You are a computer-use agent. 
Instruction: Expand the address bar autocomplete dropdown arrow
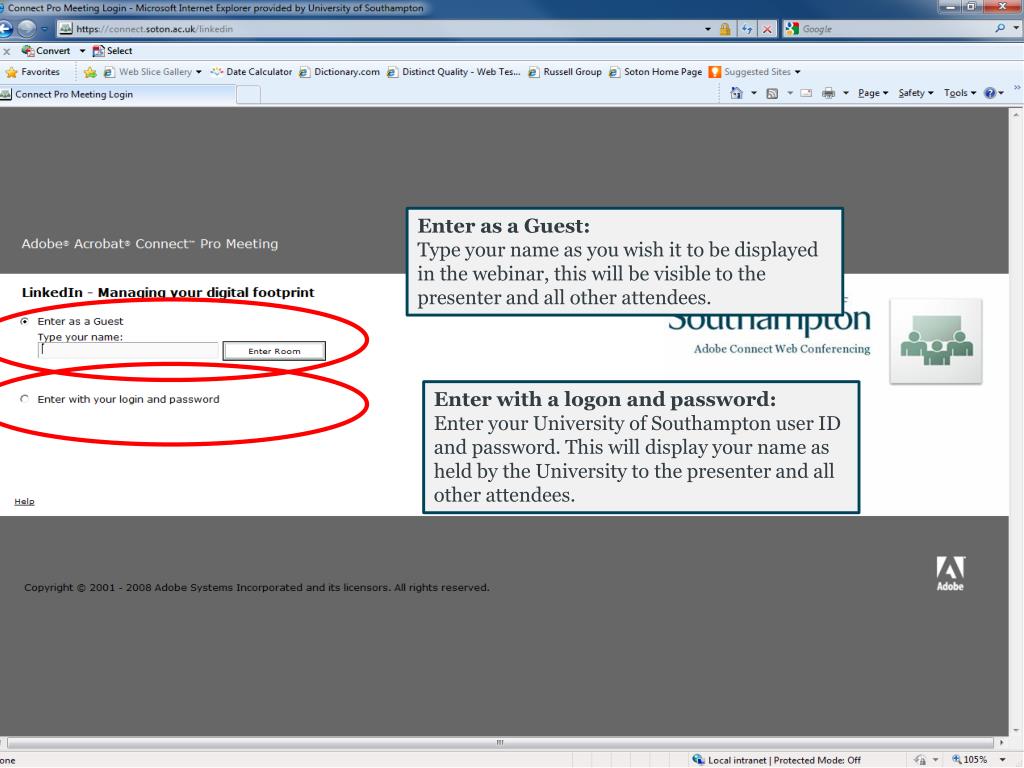[x=708, y=29]
